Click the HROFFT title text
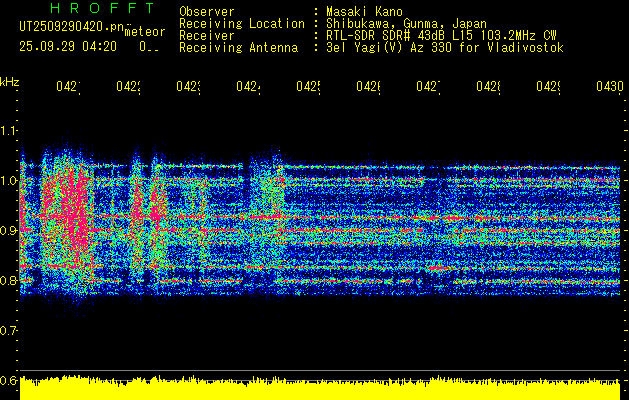This screenshot has width=629, height=400. point(103,8)
